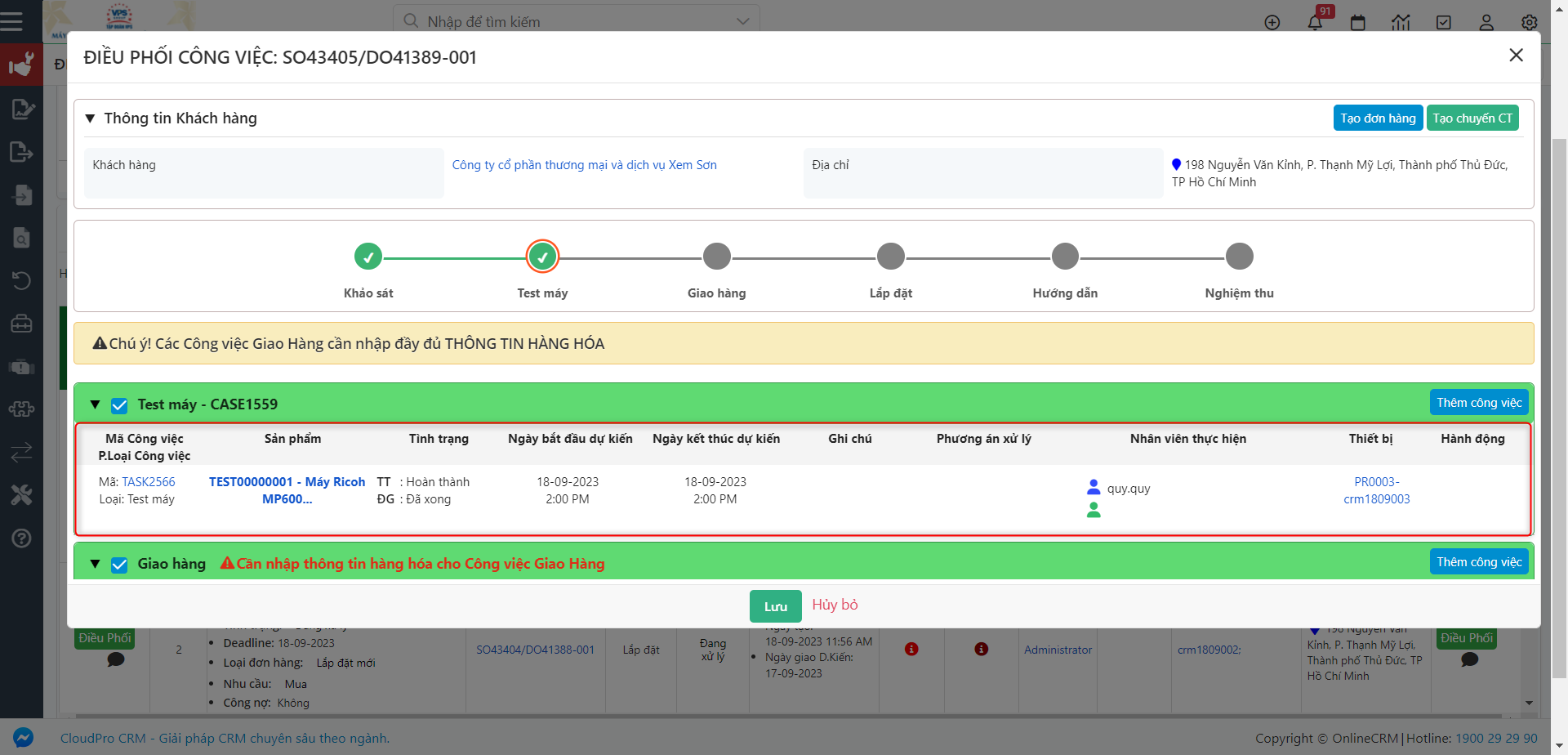Viewport: 1568px width, 755px height.
Task: Open the puzzle piece sidebar icon
Action: coord(21,409)
